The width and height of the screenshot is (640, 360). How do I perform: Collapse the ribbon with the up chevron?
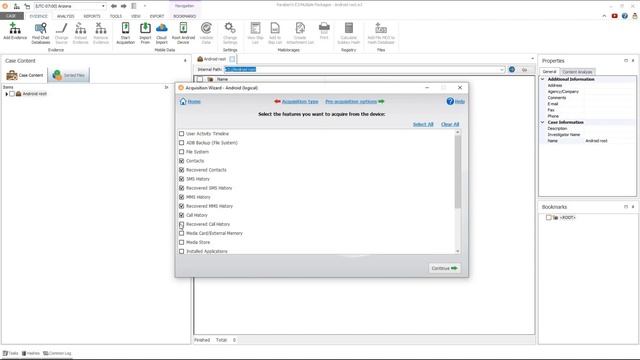pyautogui.click(x=604, y=16)
